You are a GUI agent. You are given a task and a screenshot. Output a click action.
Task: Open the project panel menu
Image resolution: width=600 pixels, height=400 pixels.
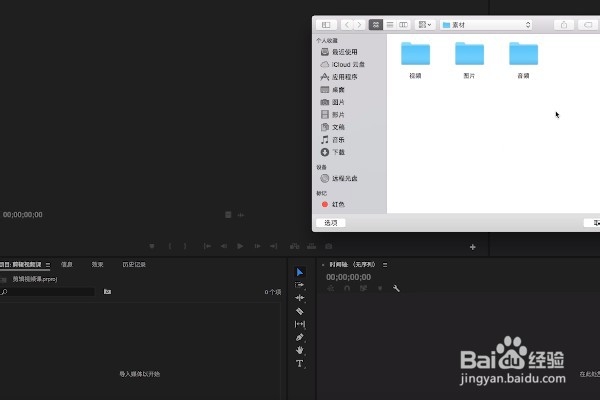[x=48, y=264]
